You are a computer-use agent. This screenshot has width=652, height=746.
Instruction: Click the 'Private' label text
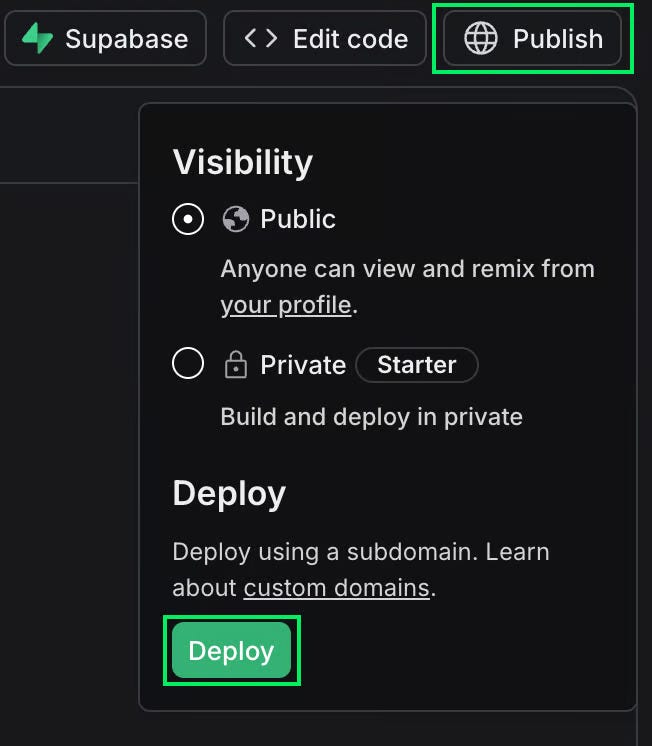[303, 365]
